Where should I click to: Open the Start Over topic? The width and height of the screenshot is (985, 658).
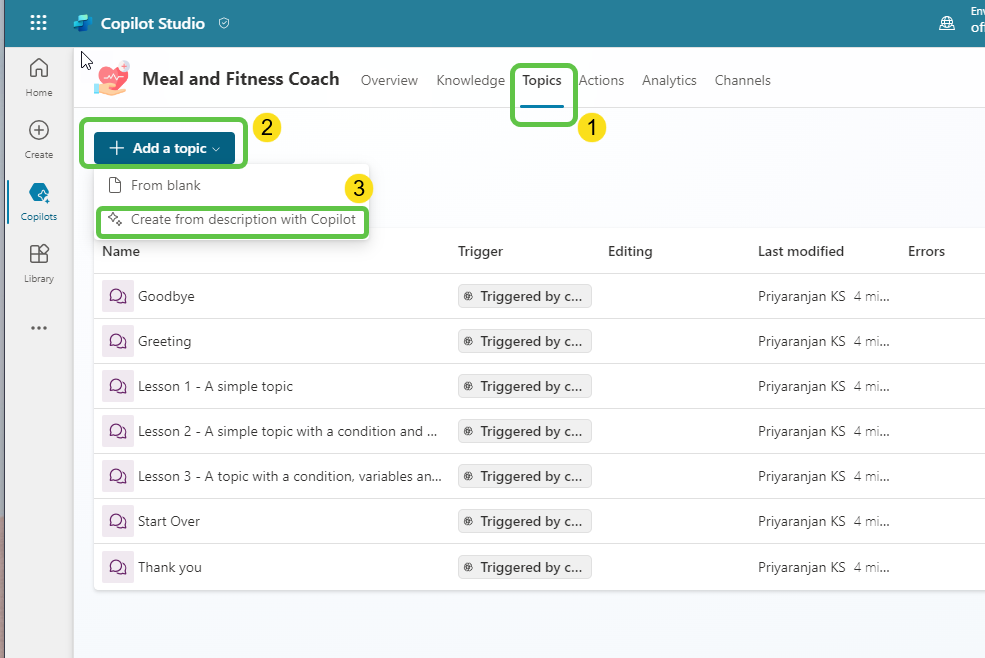point(169,521)
